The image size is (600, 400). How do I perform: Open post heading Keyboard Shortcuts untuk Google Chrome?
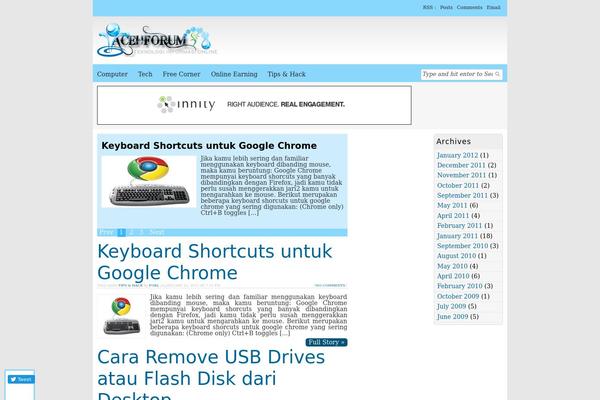coord(215,262)
